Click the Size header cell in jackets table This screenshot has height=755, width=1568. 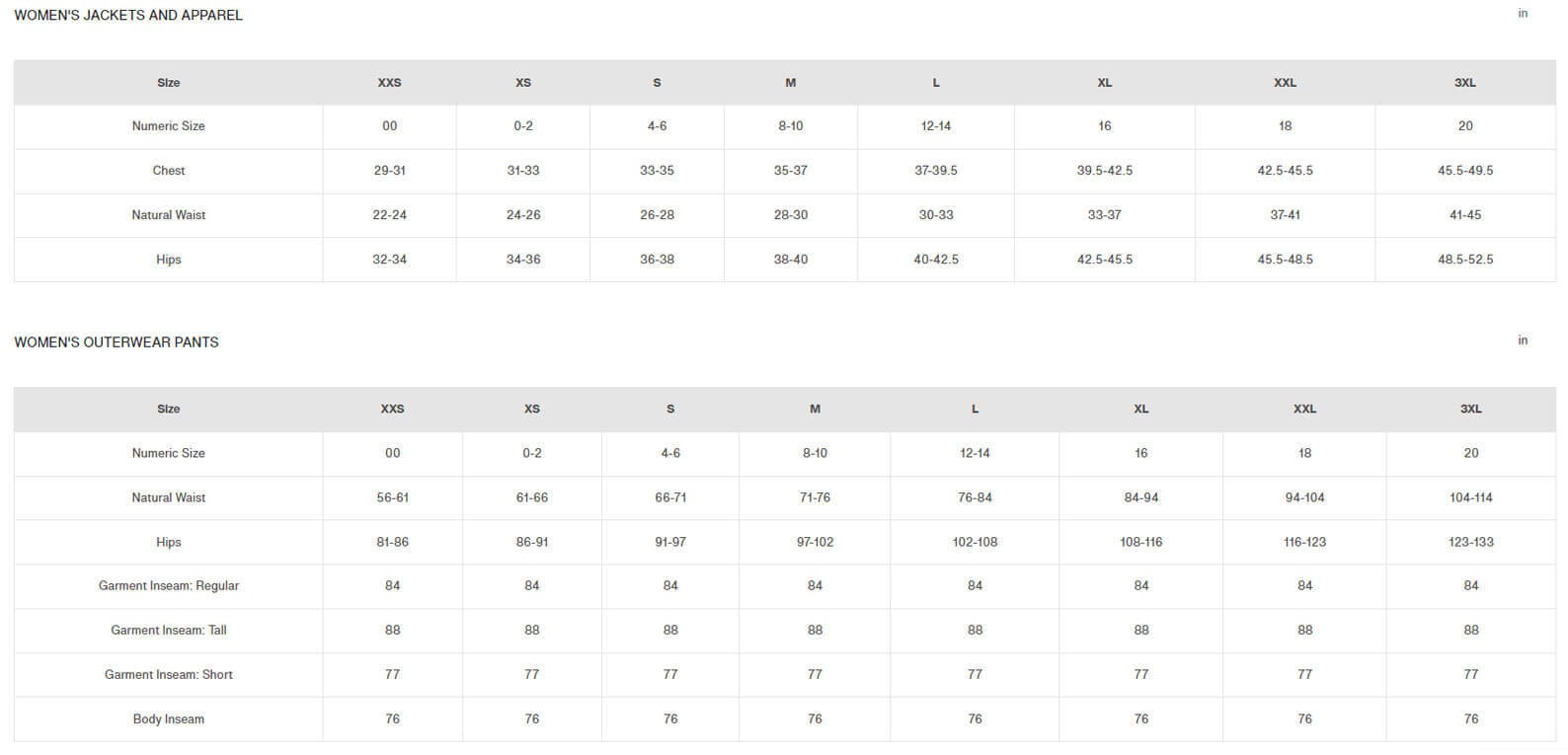point(169,83)
